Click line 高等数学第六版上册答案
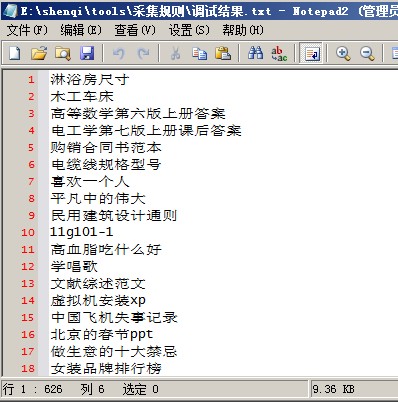 [x=138, y=113]
